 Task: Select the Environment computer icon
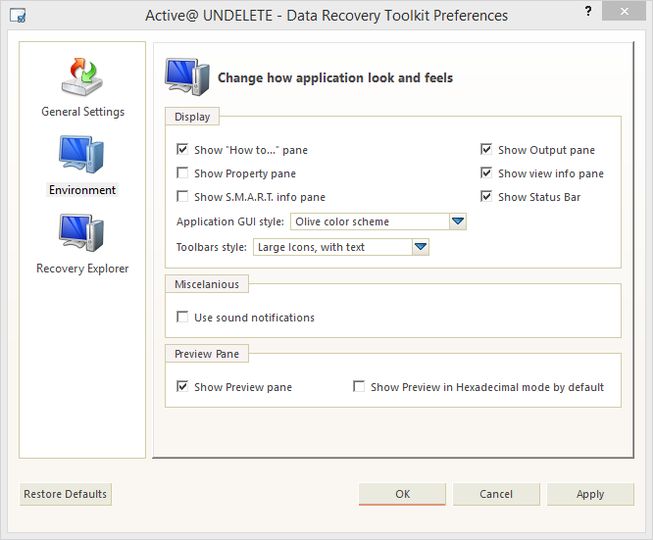pos(81,154)
